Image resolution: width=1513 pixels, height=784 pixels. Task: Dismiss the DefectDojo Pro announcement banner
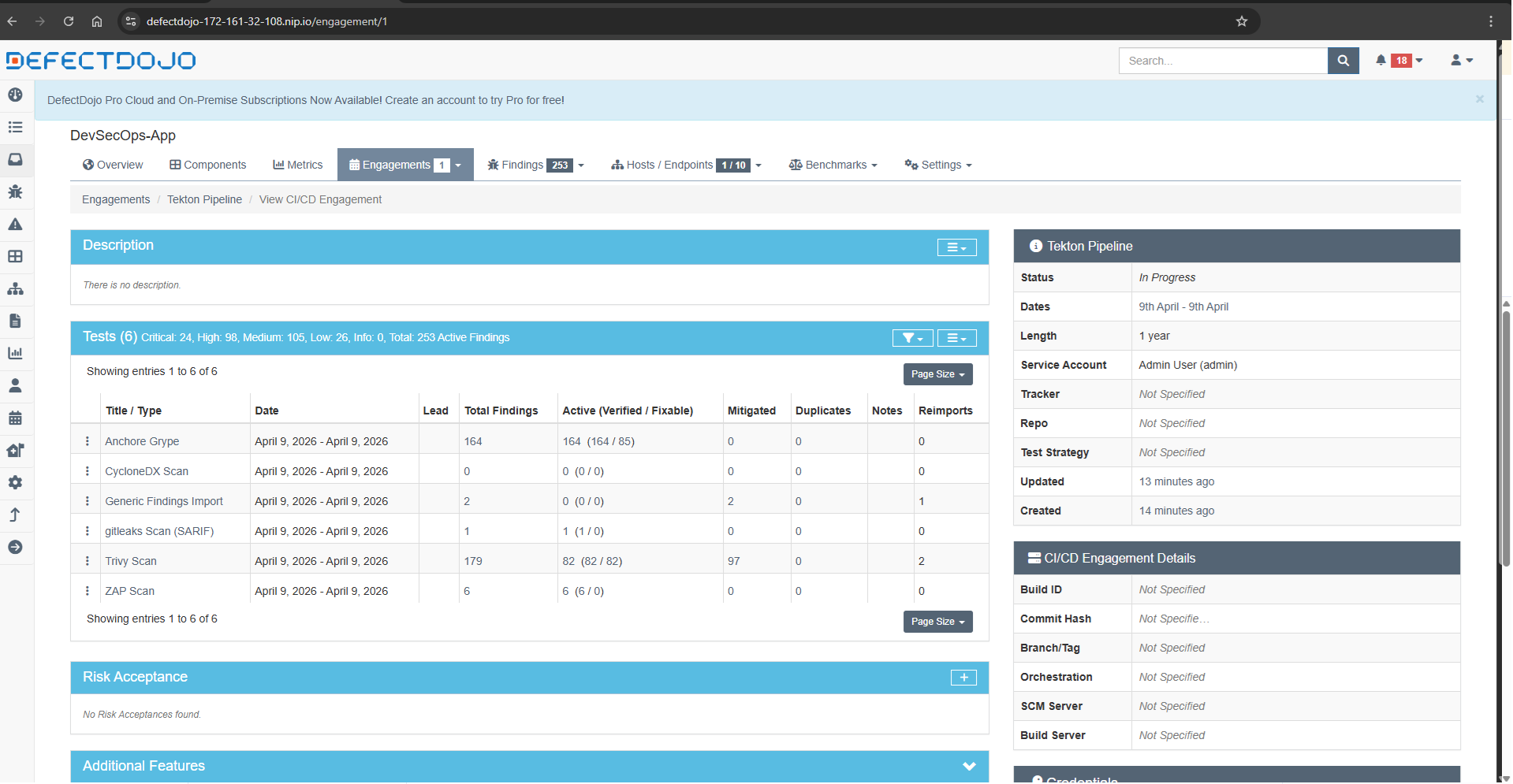(1480, 99)
